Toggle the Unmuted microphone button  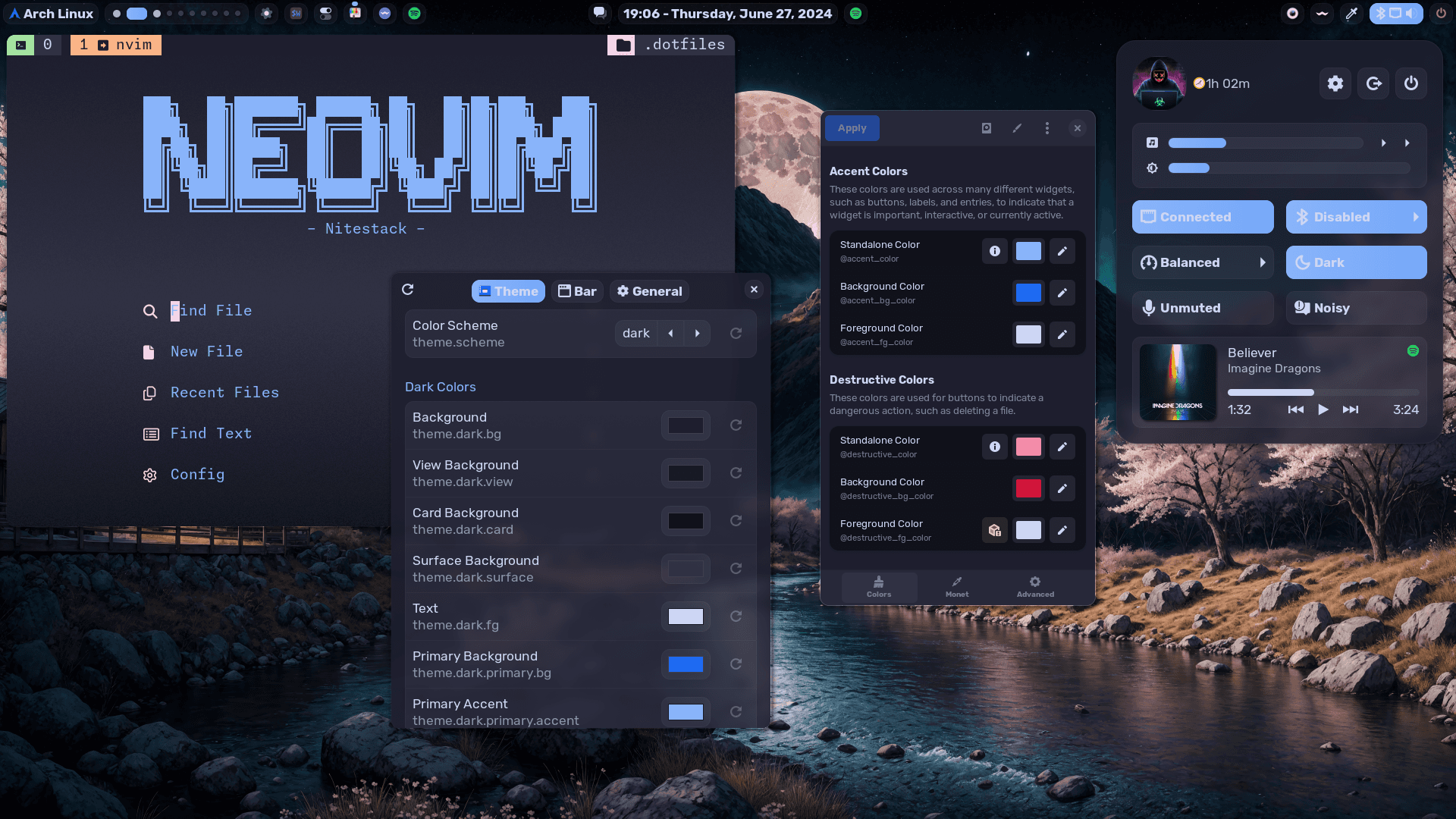tap(1203, 308)
